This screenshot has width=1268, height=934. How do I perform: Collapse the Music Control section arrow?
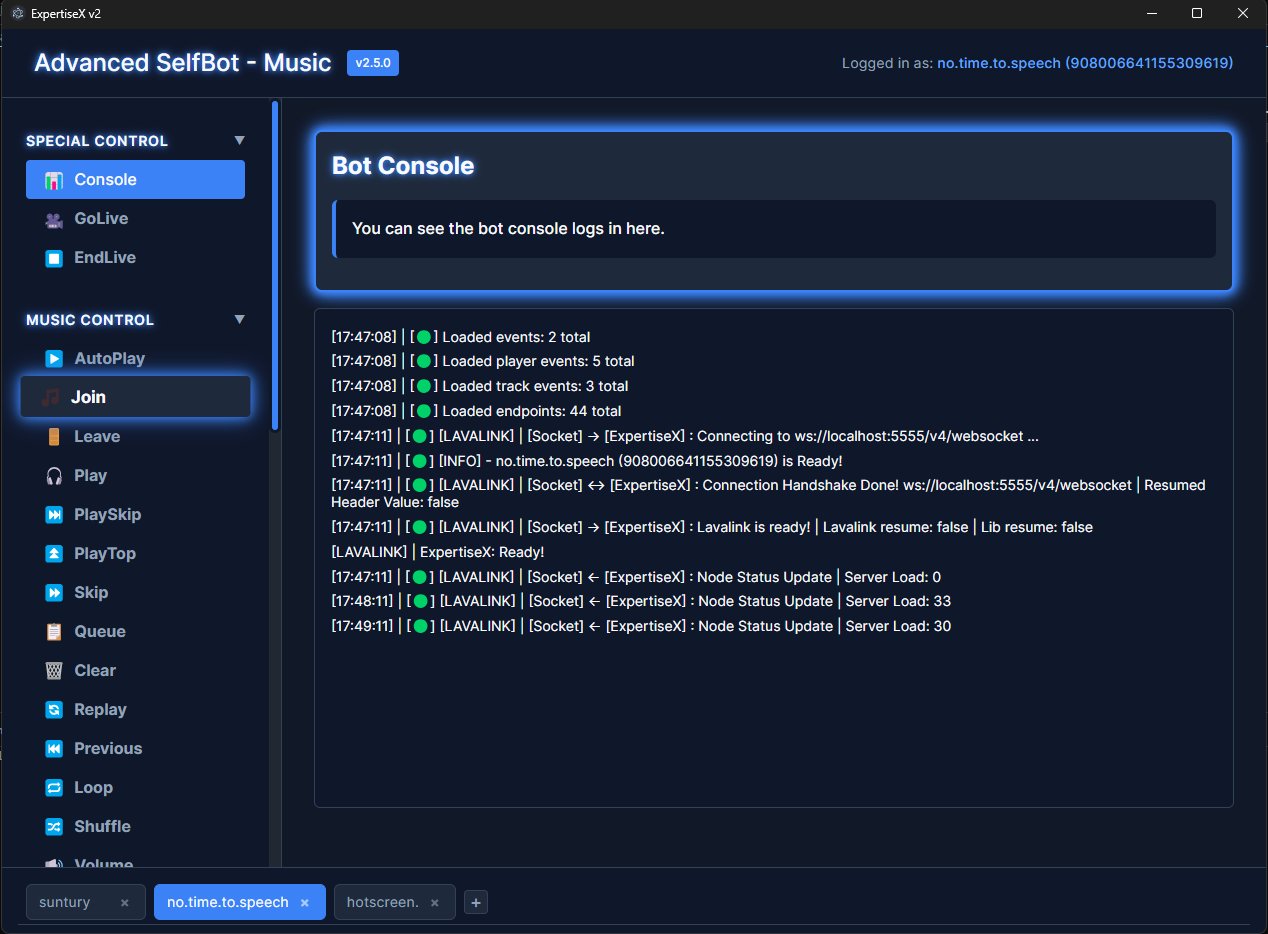click(x=239, y=320)
